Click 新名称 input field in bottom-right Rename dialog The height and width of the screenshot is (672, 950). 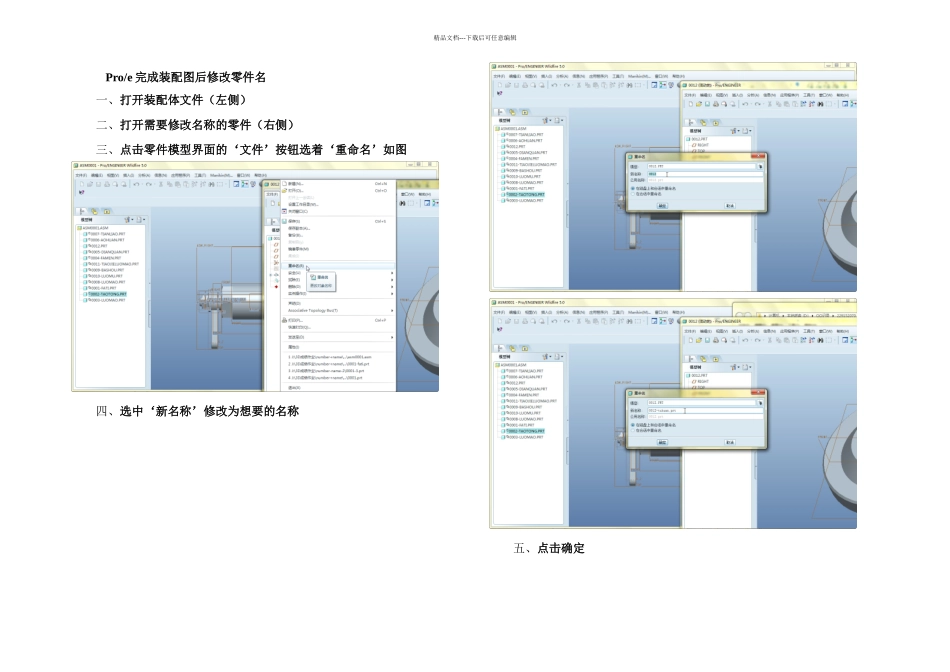(x=706, y=410)
